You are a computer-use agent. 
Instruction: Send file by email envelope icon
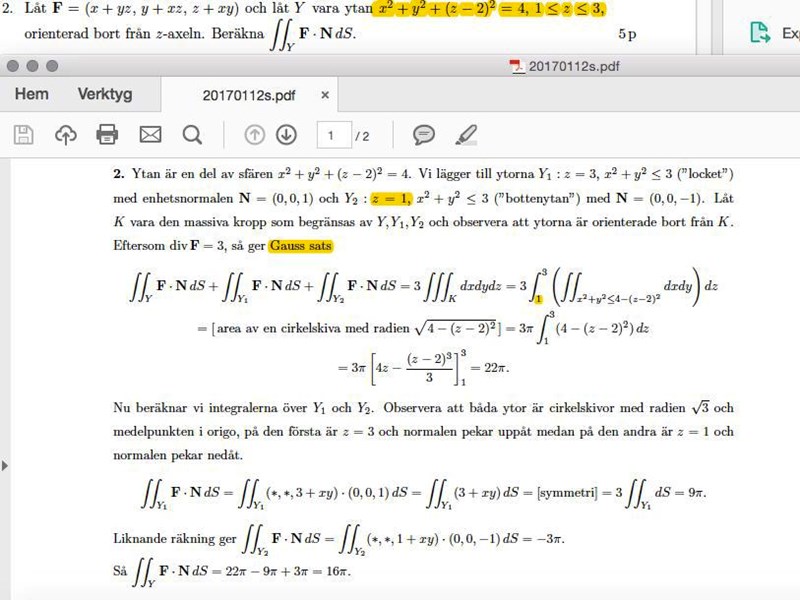pyautogui.click(x=150, y=135)
